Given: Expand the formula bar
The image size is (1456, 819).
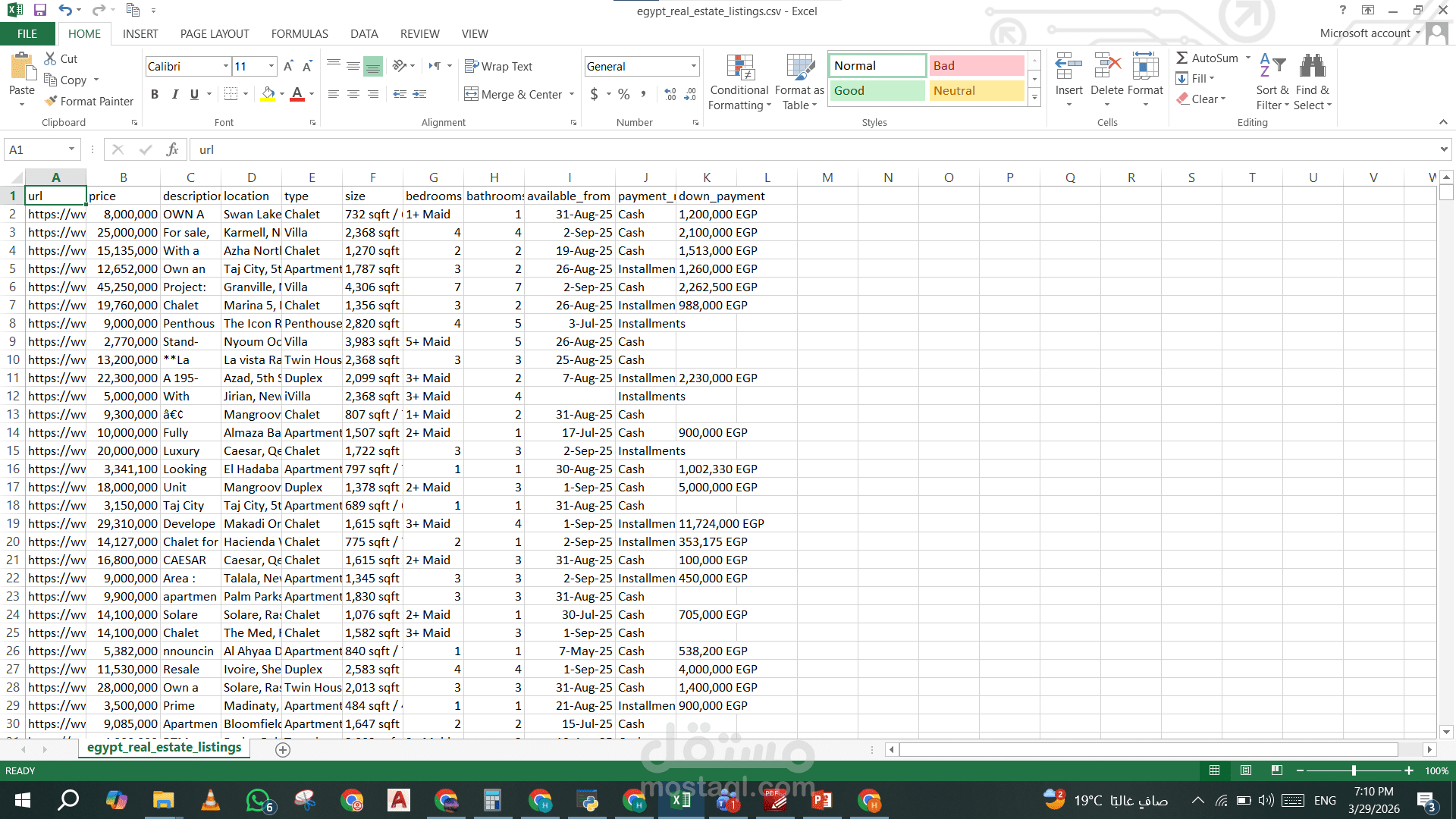Looking at the screenshot, I should (1443, 149).
